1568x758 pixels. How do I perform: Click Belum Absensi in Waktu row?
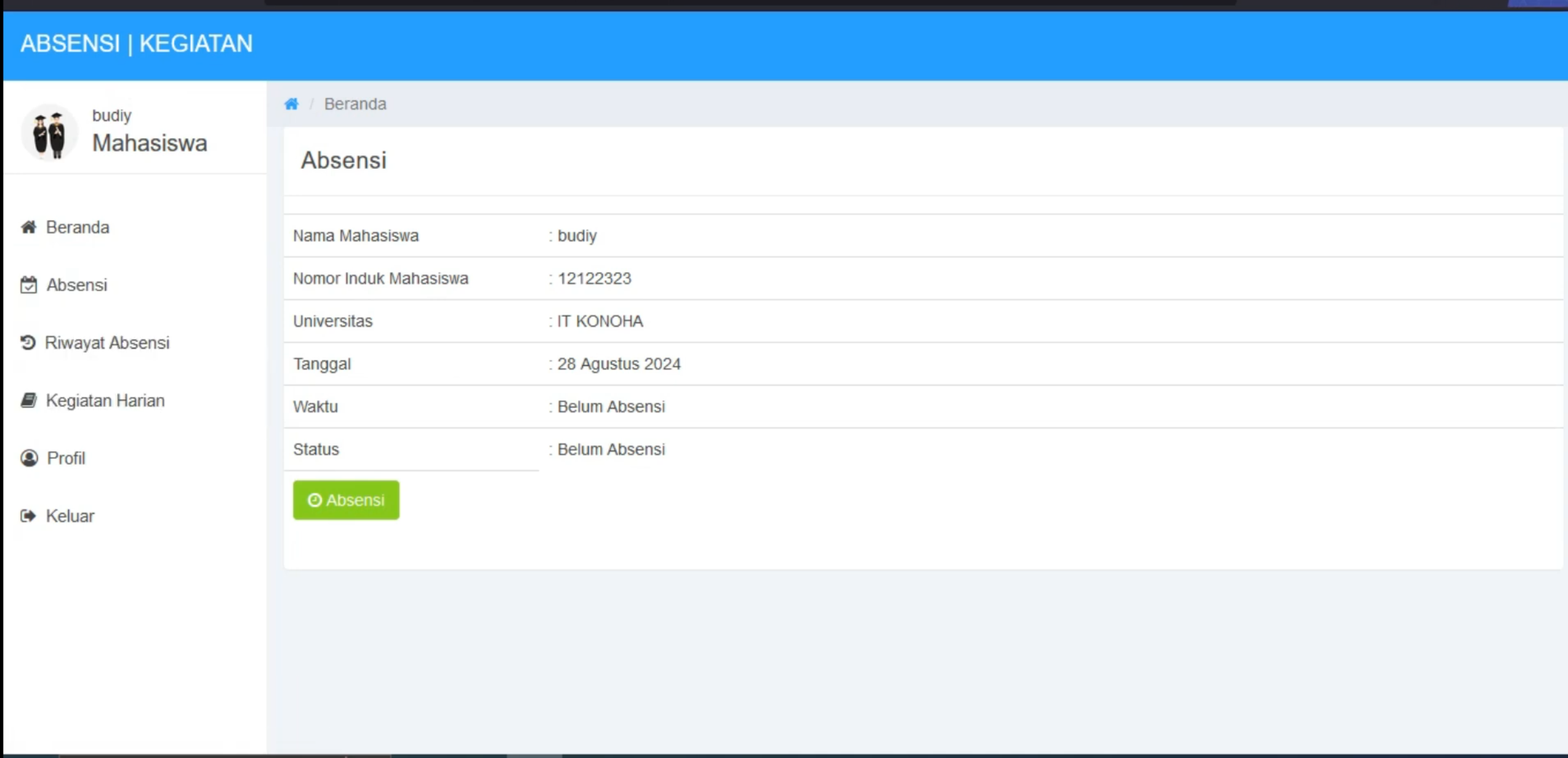point(611,406)
